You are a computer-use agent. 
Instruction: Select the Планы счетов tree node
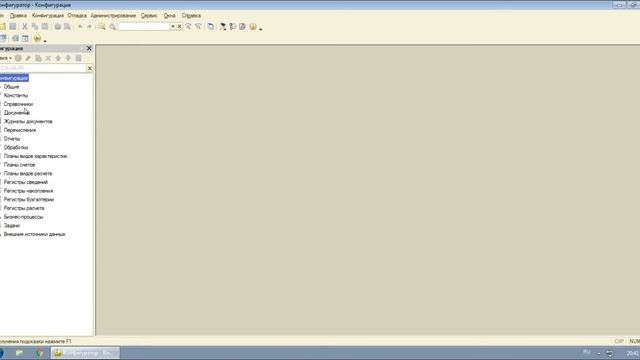click(x=20, y=165)
